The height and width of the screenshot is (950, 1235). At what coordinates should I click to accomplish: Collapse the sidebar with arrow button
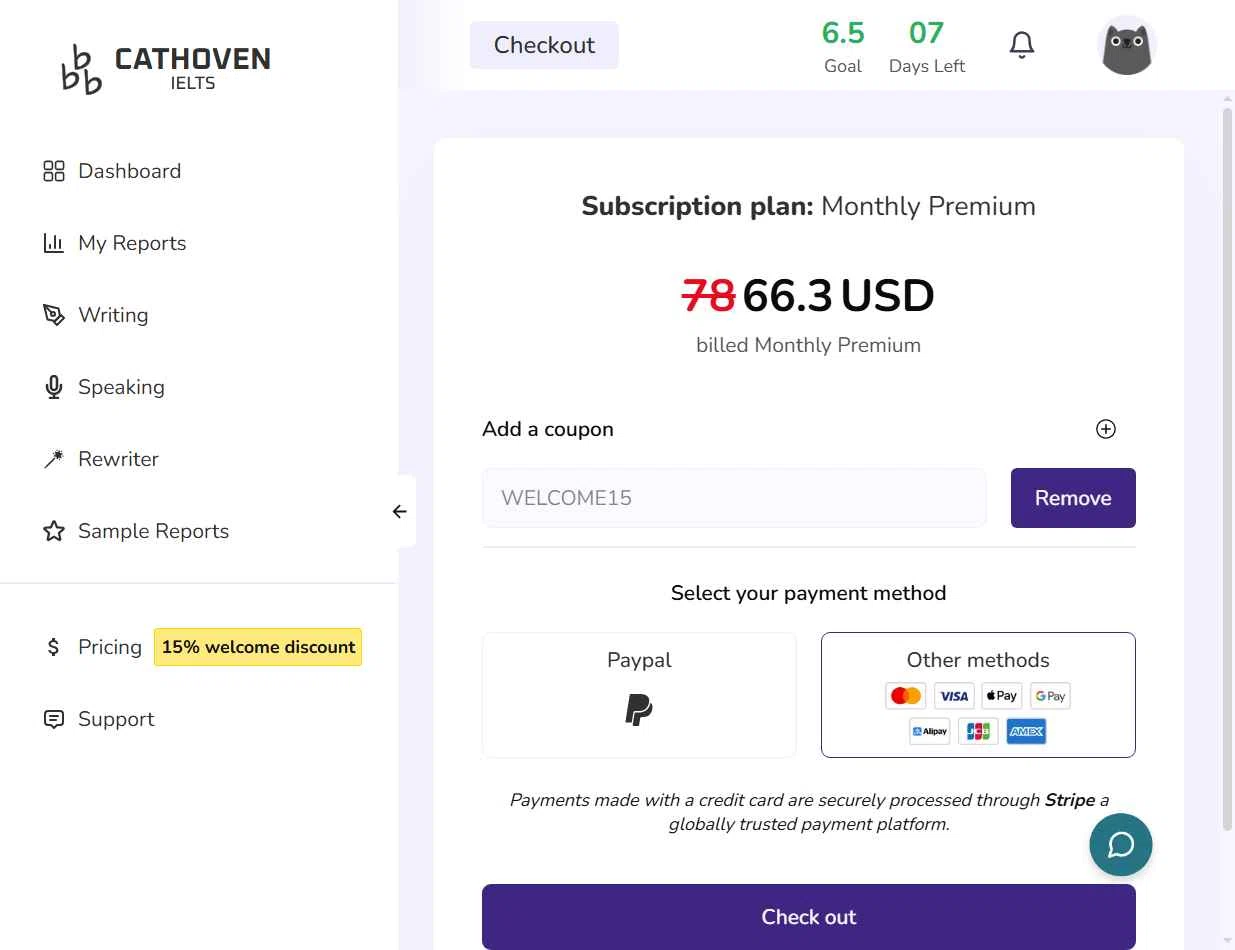tap(400, 511)
